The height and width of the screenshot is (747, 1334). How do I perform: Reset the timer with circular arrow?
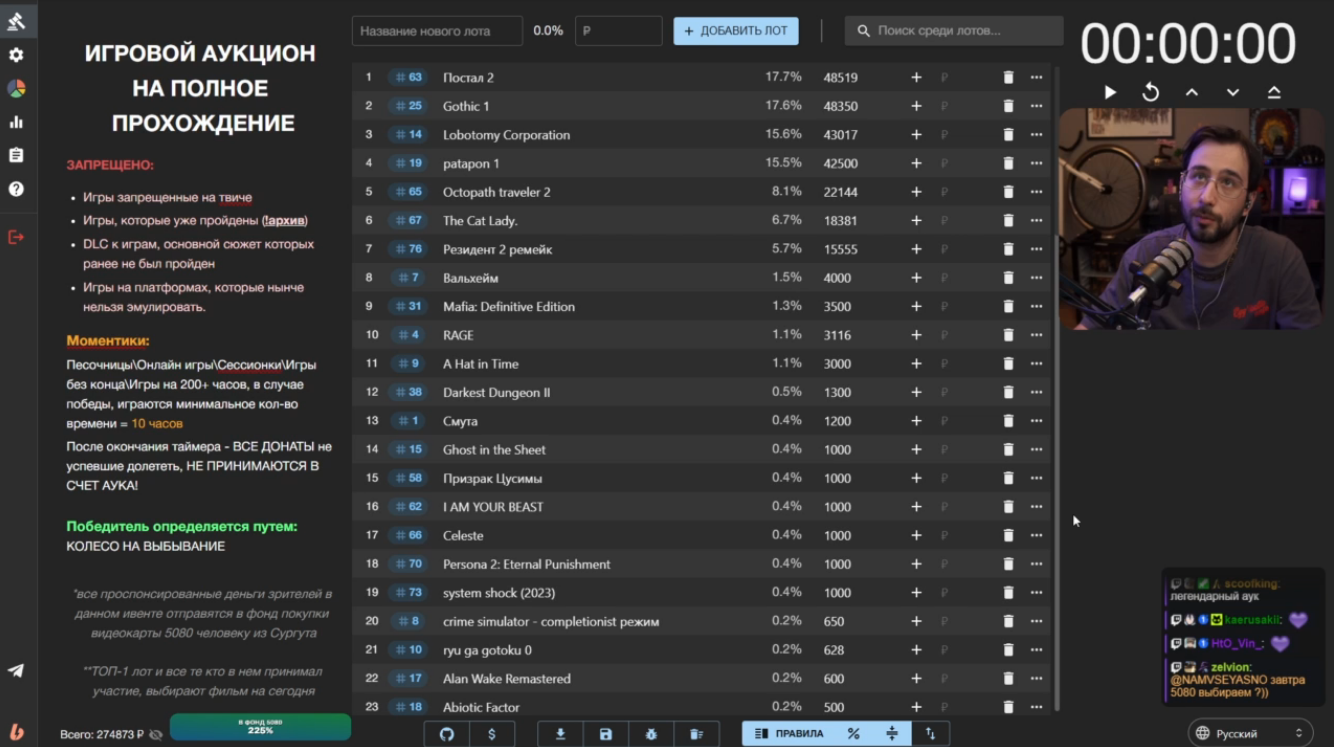point(1151,92)
